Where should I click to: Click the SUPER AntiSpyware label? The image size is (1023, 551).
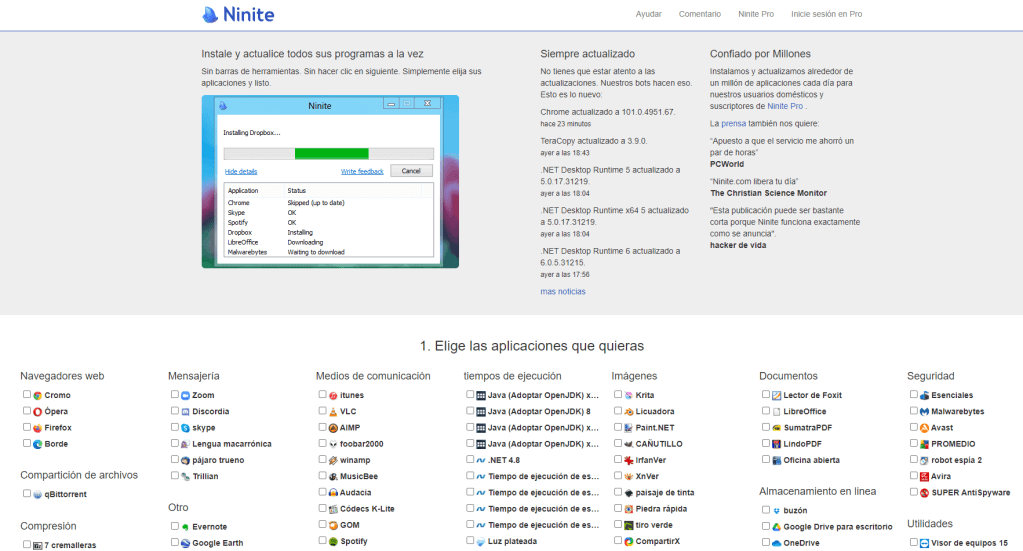(x=971, y=493)
